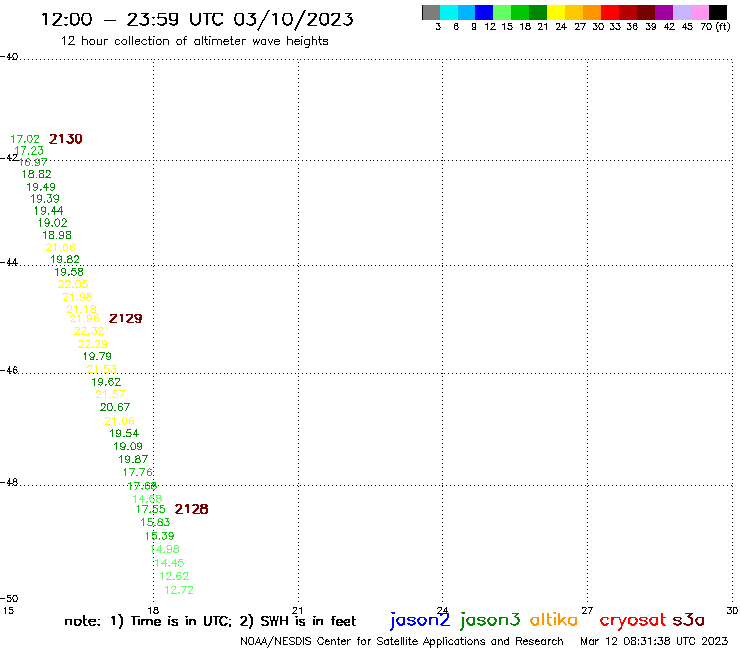The width and height of the screenshot is (740, 650).
Task: Click the green value 19.62
Action: coord(106,382)
